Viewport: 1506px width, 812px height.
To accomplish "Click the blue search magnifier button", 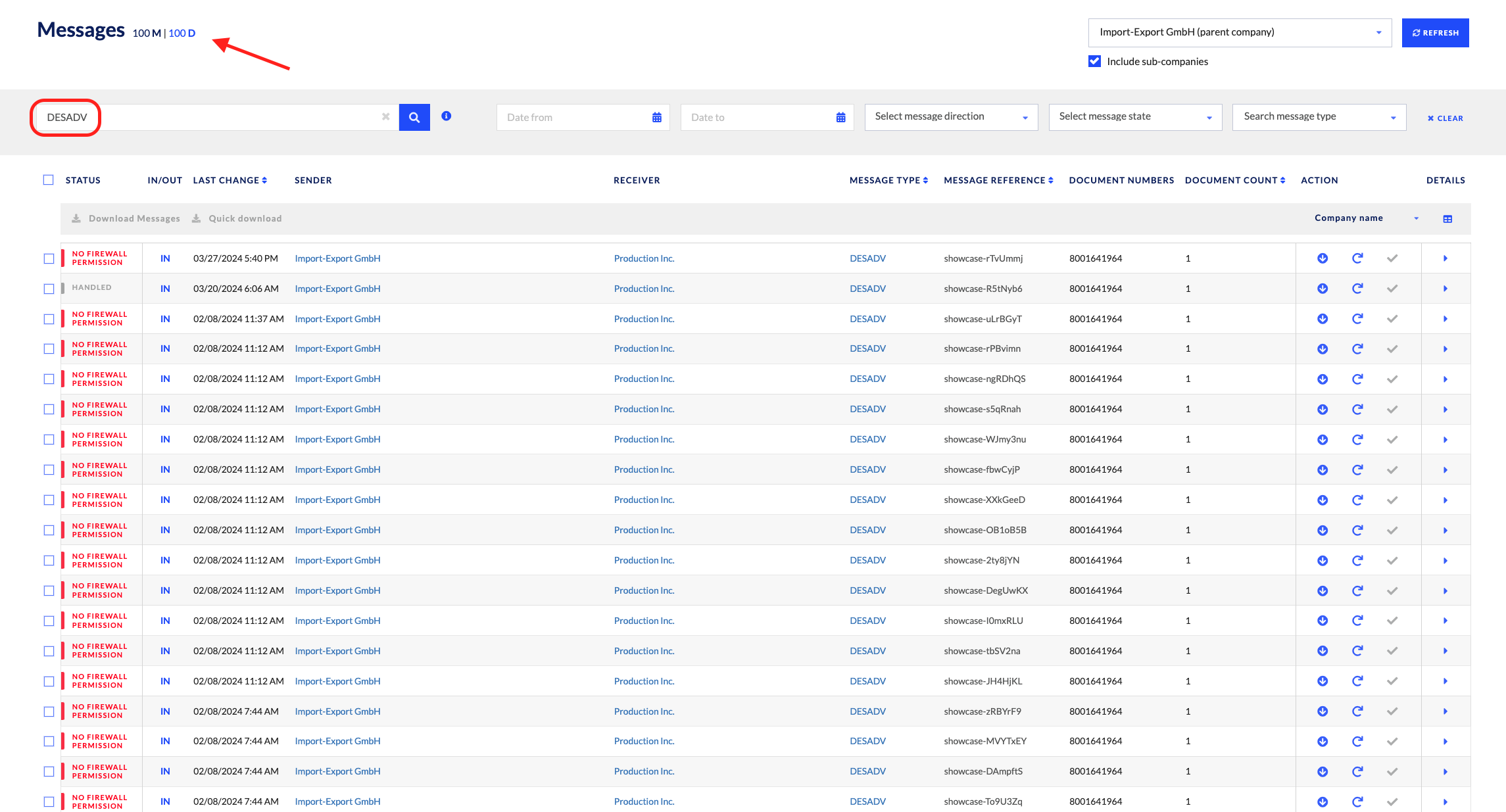I will 414,117.
